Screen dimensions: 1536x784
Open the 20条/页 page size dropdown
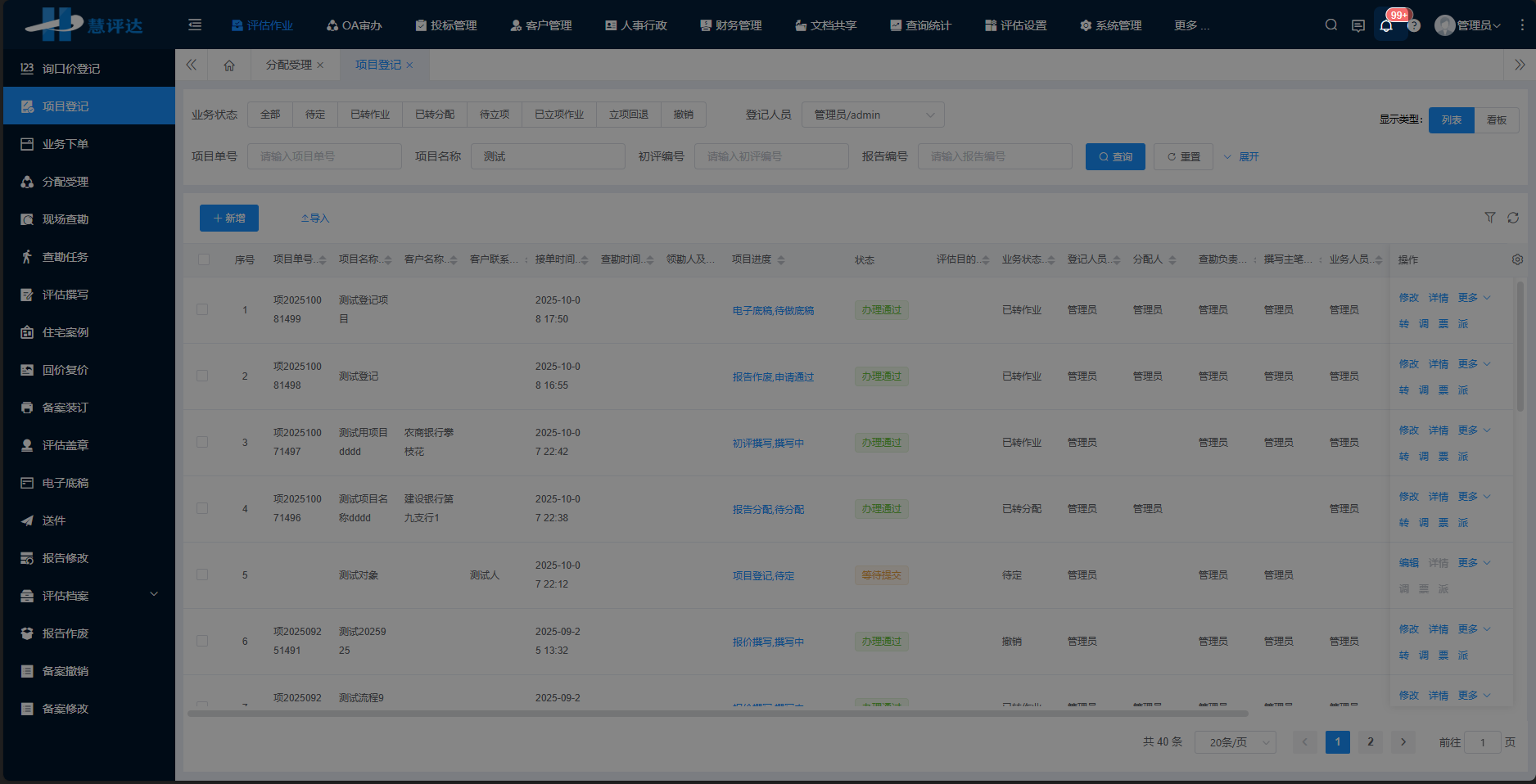tap(1235, 742)
